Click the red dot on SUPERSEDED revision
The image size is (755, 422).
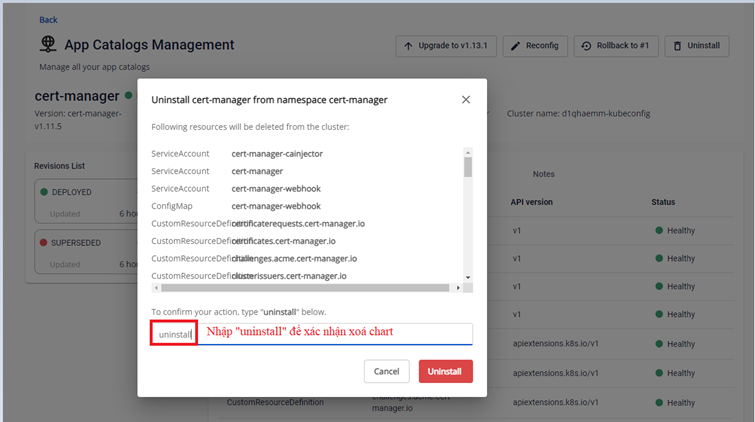pos(44,243)
